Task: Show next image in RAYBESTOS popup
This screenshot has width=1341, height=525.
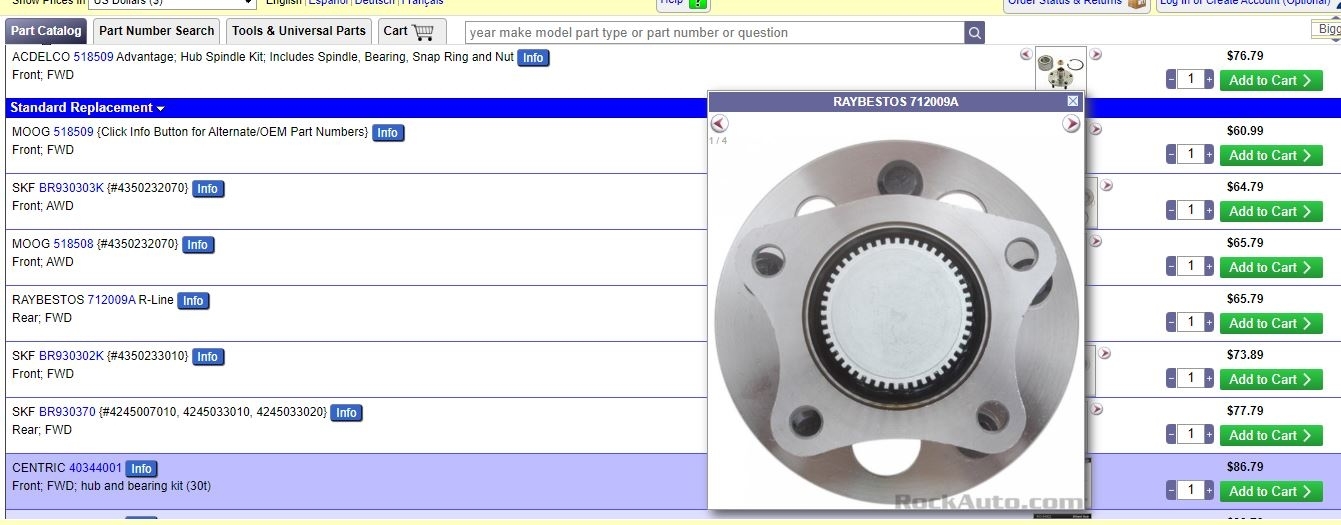Action: (1071, 124)
